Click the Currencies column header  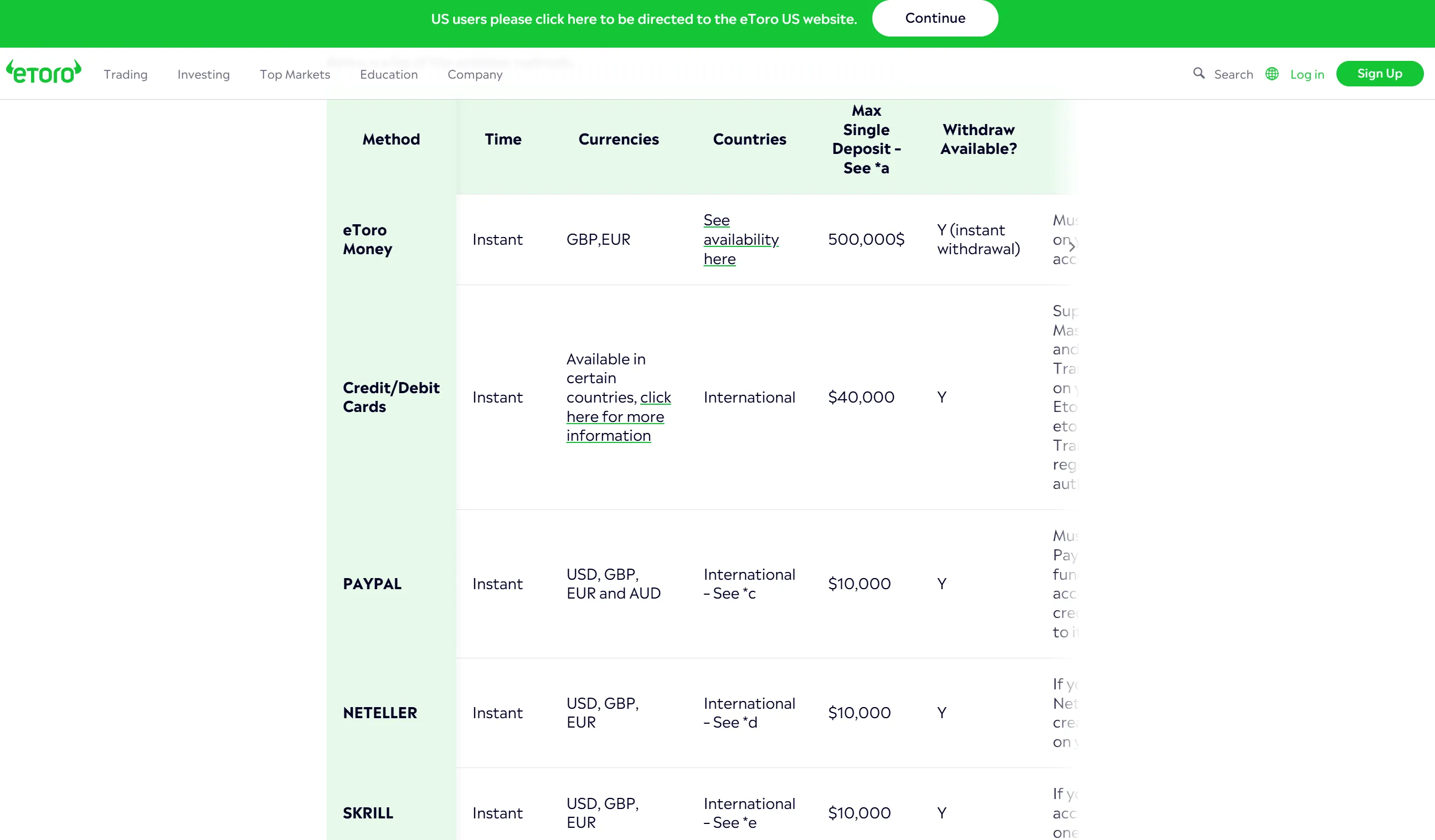(x=619, y=139)
